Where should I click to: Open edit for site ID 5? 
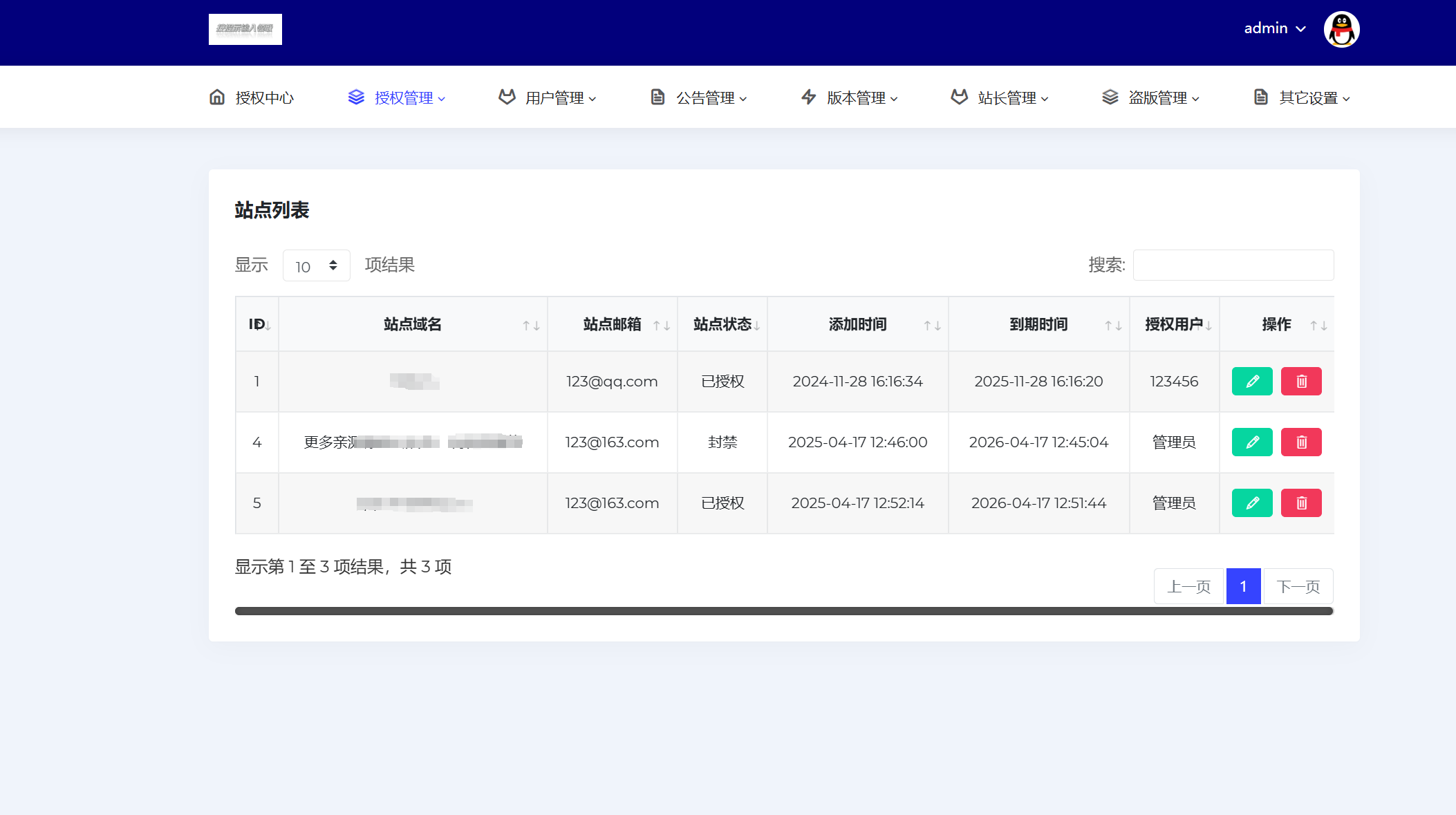click(1251, 503)
